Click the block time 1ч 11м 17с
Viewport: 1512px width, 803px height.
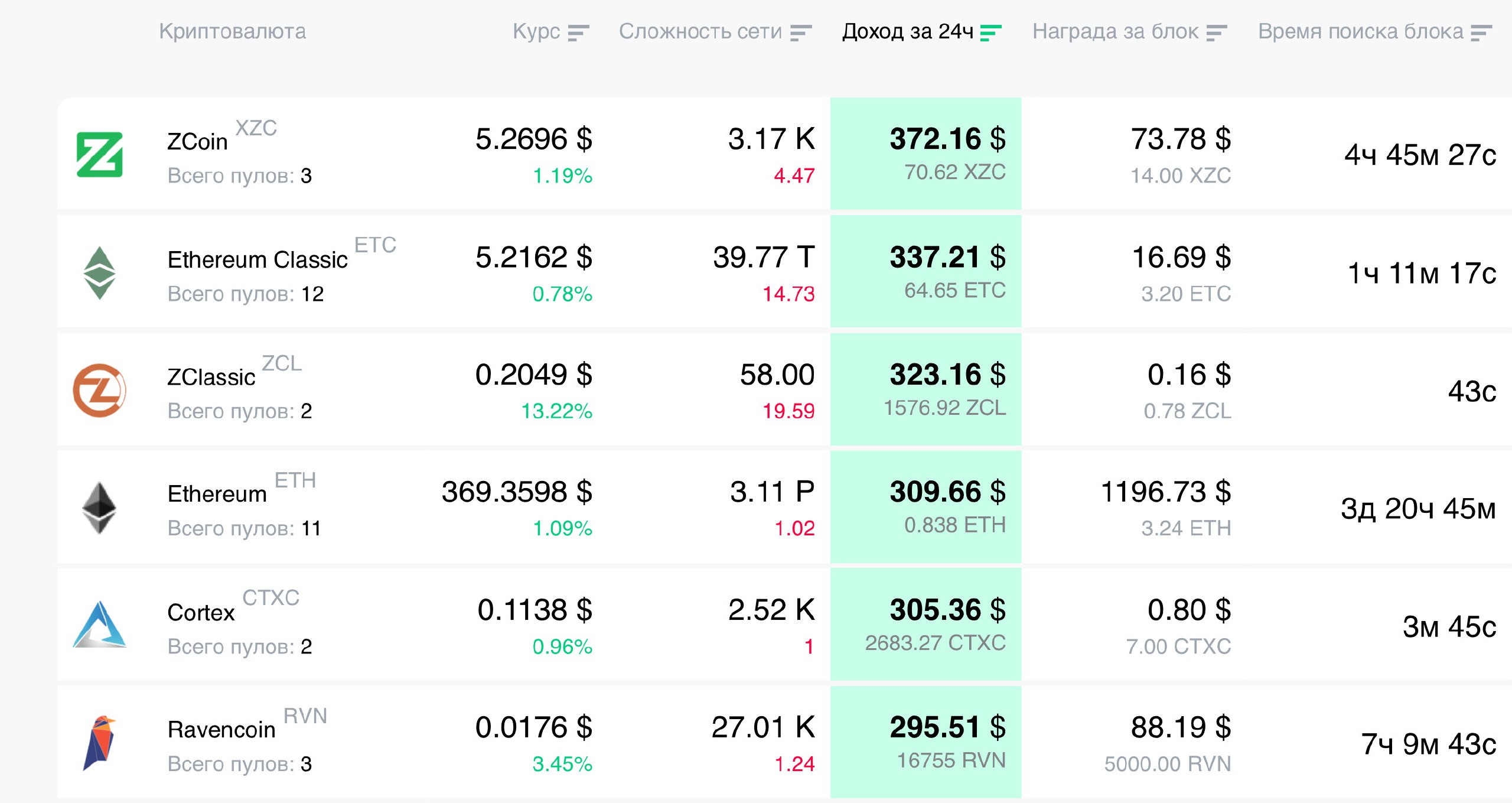click(1422, 274)
